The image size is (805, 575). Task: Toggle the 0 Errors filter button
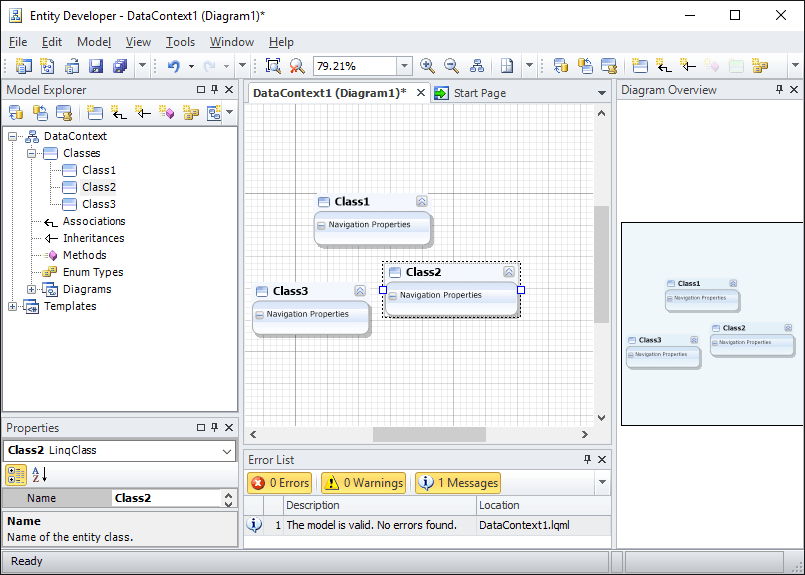point(280,483)
